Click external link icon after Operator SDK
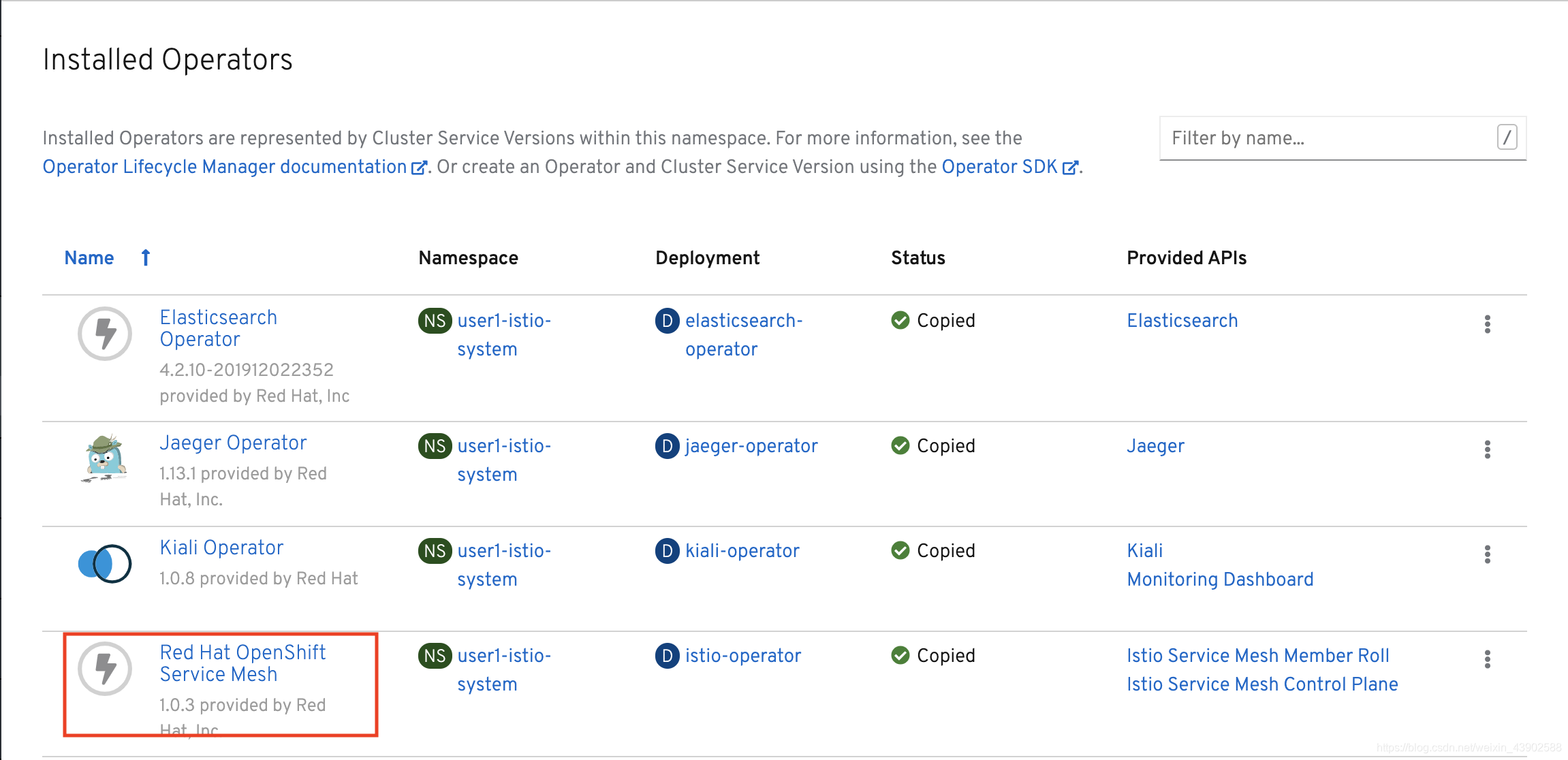Screen dimensions: 1568x760 [x=1070, y=168]
